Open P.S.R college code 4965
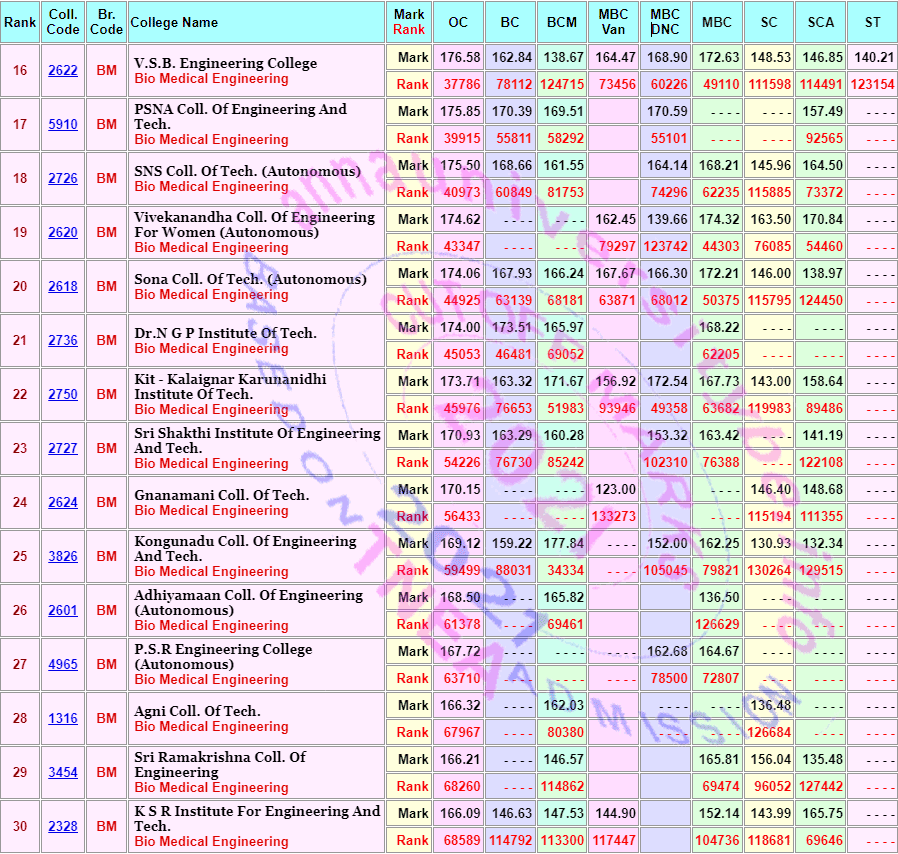Screen dimensions: 898x854 click(x=63, y=664)
